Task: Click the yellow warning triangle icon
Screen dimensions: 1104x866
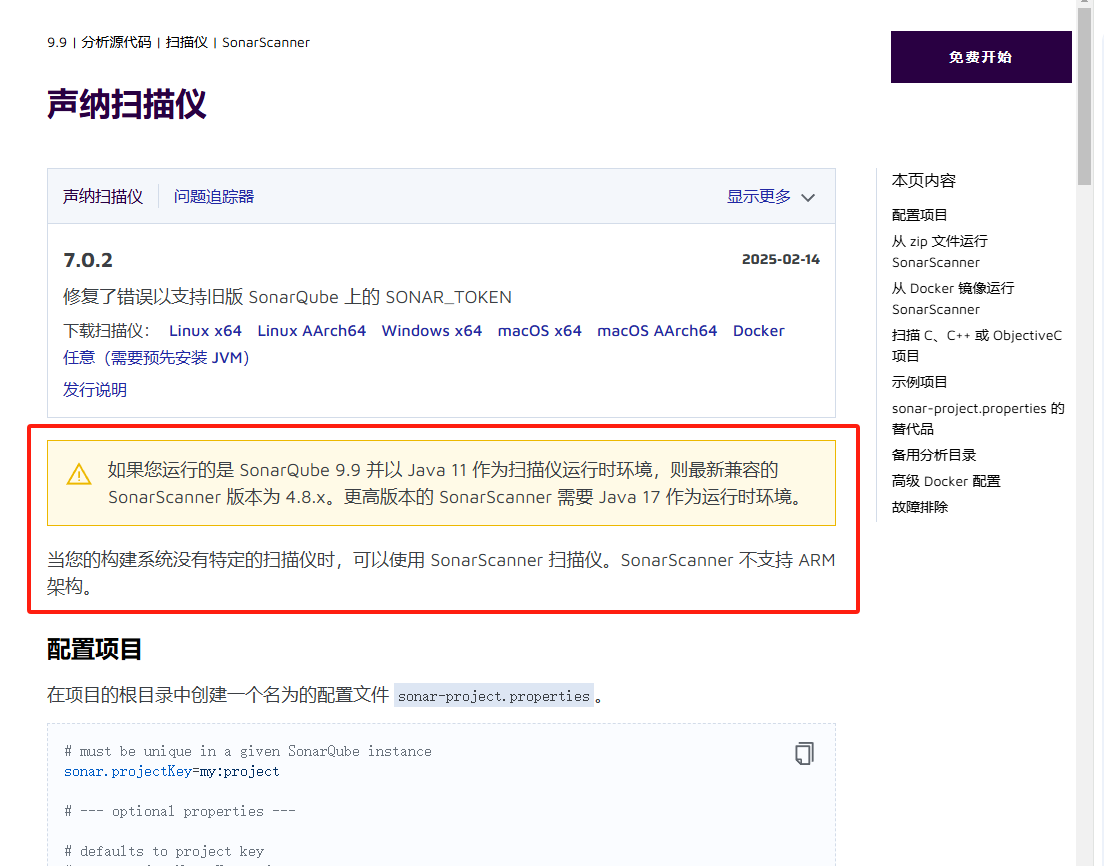Action: [x=79, y=475]
